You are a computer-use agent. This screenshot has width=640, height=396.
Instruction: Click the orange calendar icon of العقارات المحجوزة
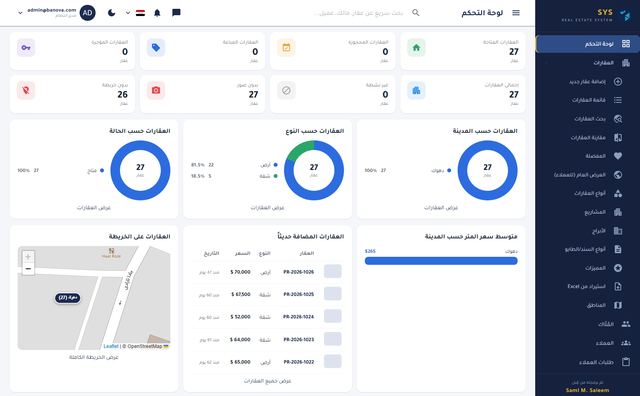tap(286, 48)
